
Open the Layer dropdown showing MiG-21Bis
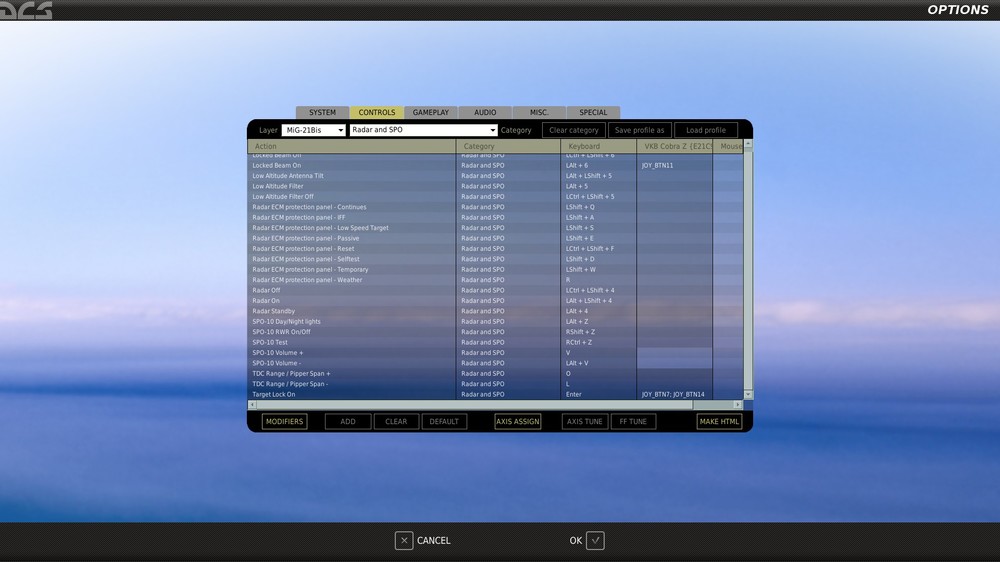tap(313, 130)
